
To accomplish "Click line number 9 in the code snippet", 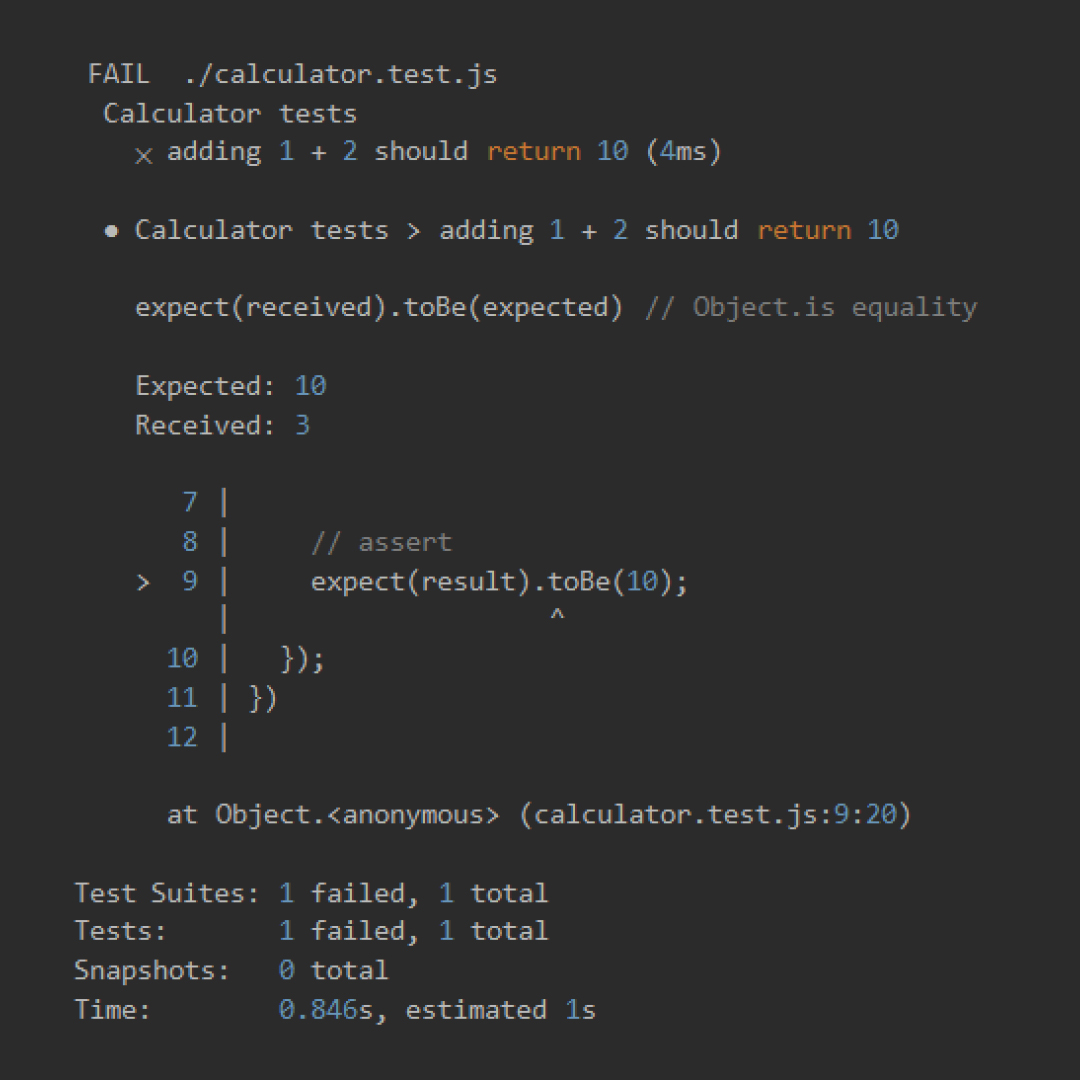I will [x=188, y=581].
